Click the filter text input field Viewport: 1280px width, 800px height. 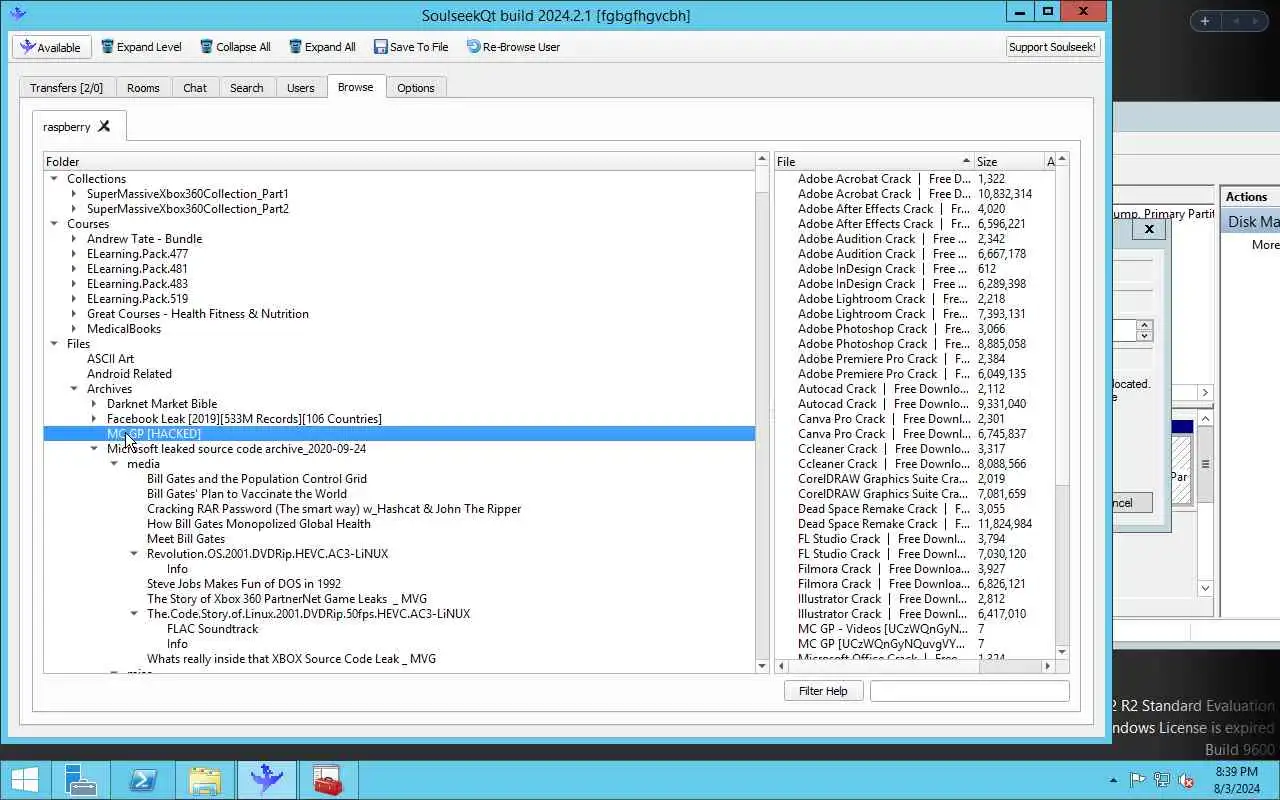(969, 691)
